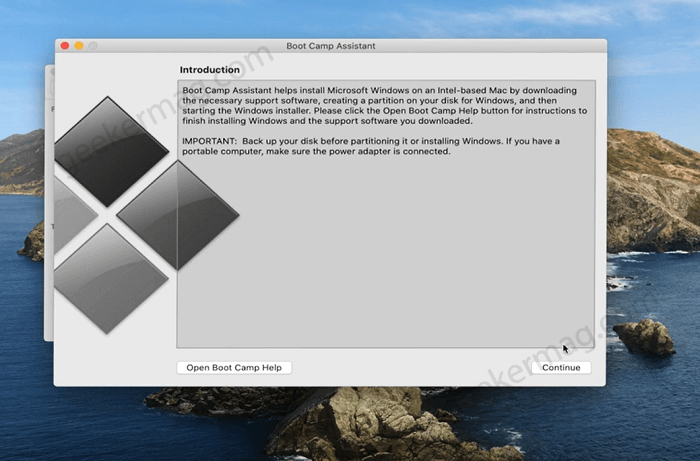Click the intro paragraph starting 'Boot Camp Assistant helps'
Viewport: 700px width, 461px height.
(384, 105)
